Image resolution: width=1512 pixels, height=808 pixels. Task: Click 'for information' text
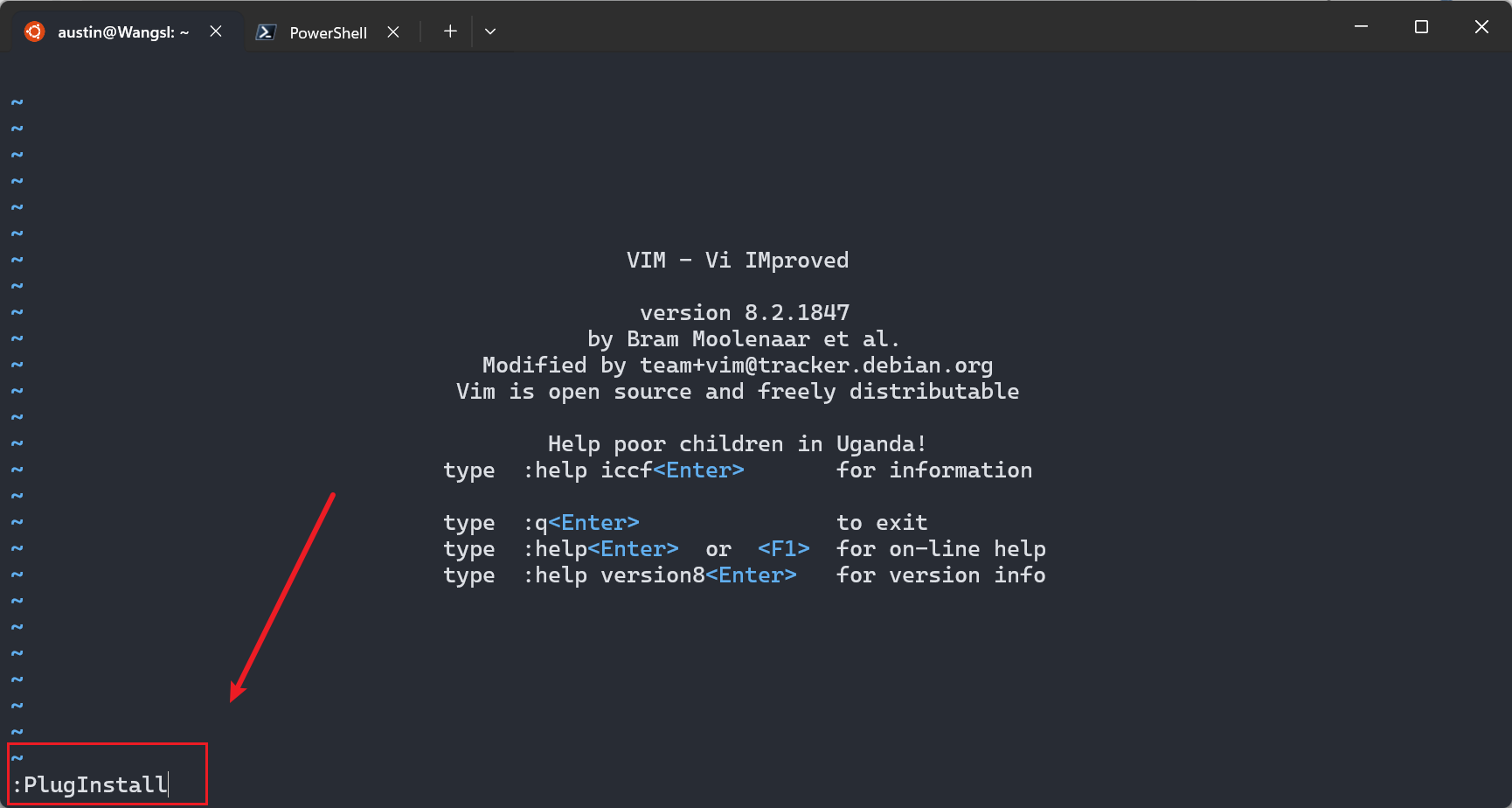click(x=934, y=470)
